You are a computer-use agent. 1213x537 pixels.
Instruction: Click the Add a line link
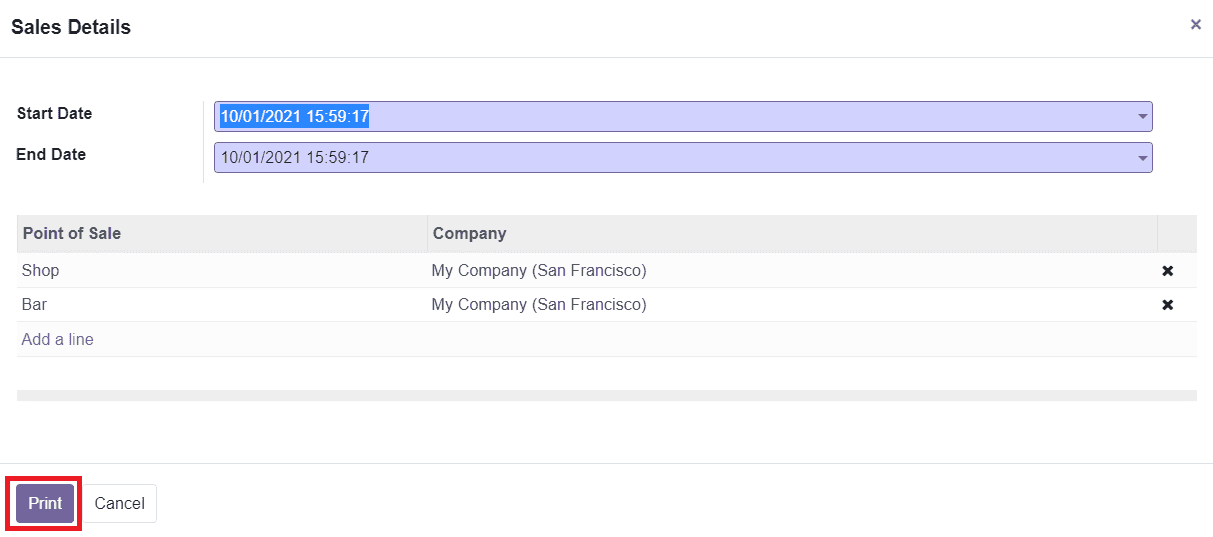(57, 340)
